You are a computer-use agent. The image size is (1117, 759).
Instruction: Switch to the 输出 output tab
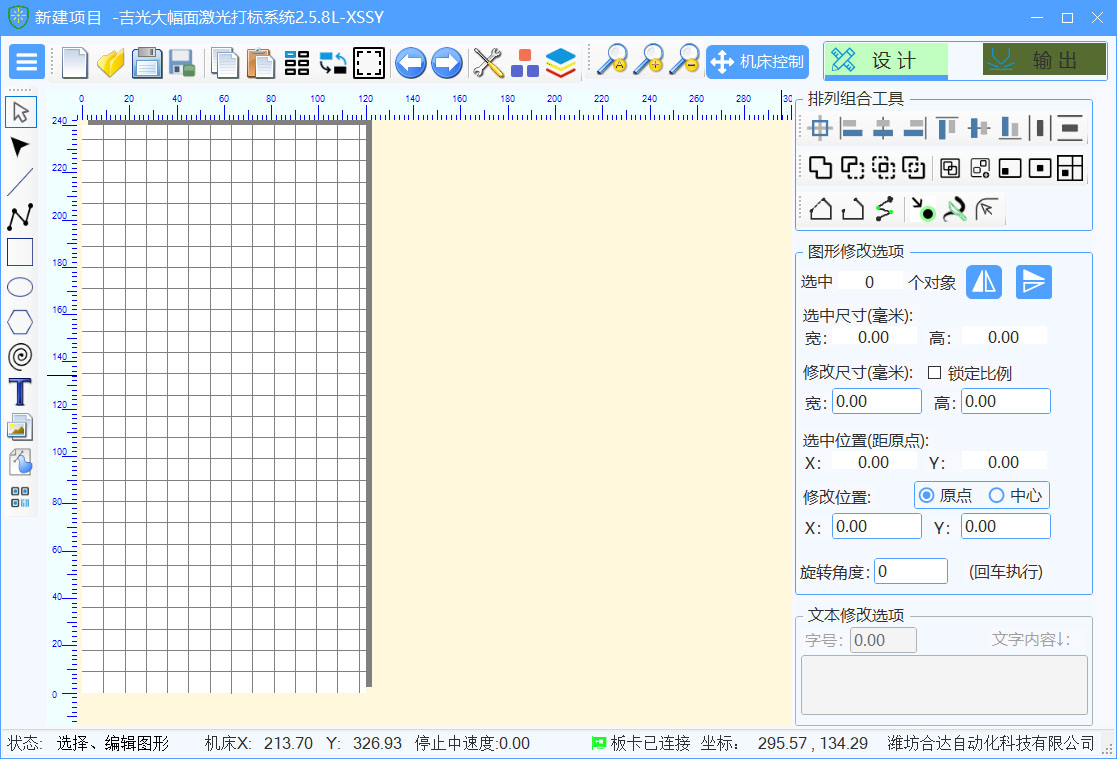[x=1043, y=61]
